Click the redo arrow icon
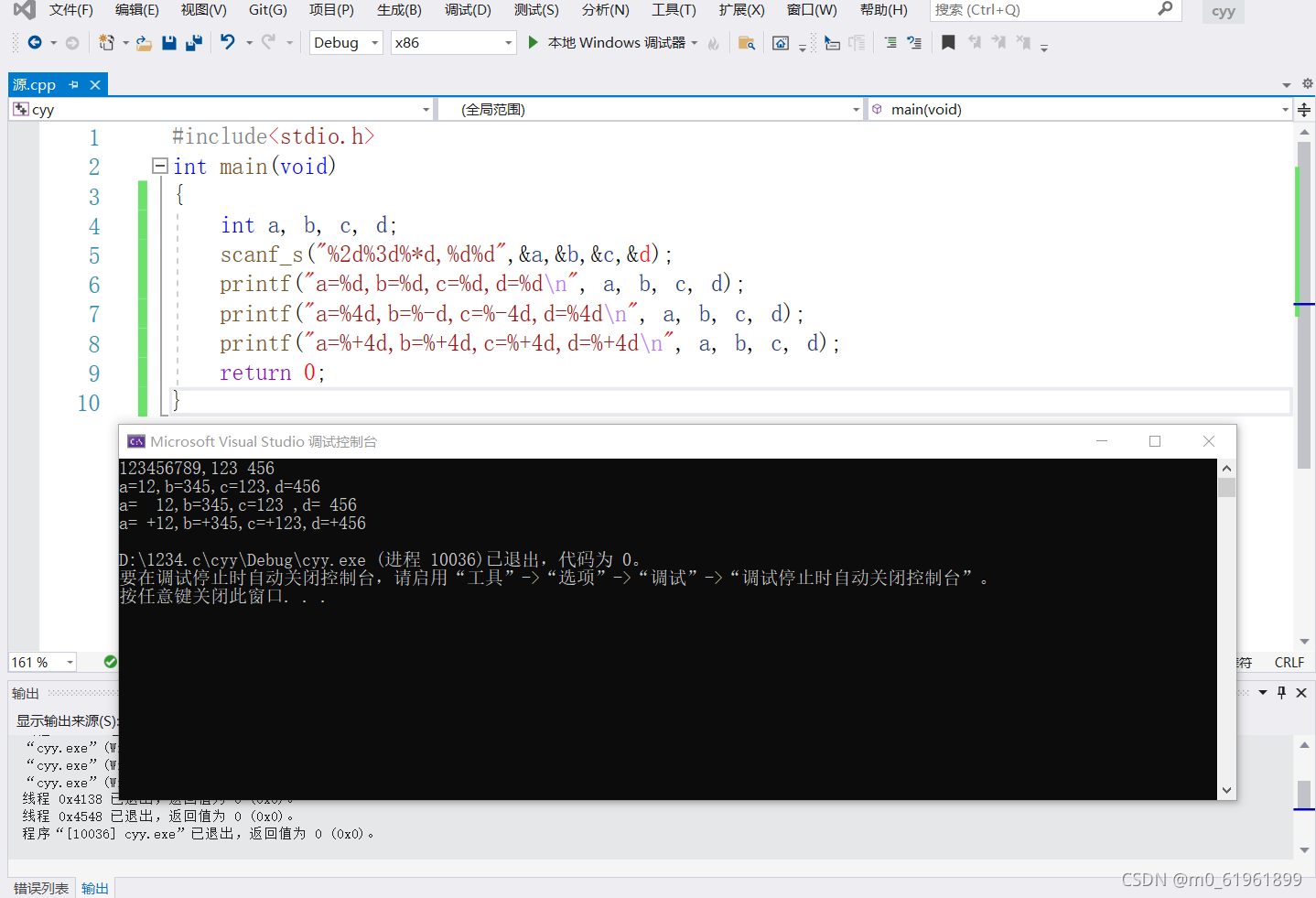The height and width of the screenshot is (898, 1316). click(x=269, y=42)
